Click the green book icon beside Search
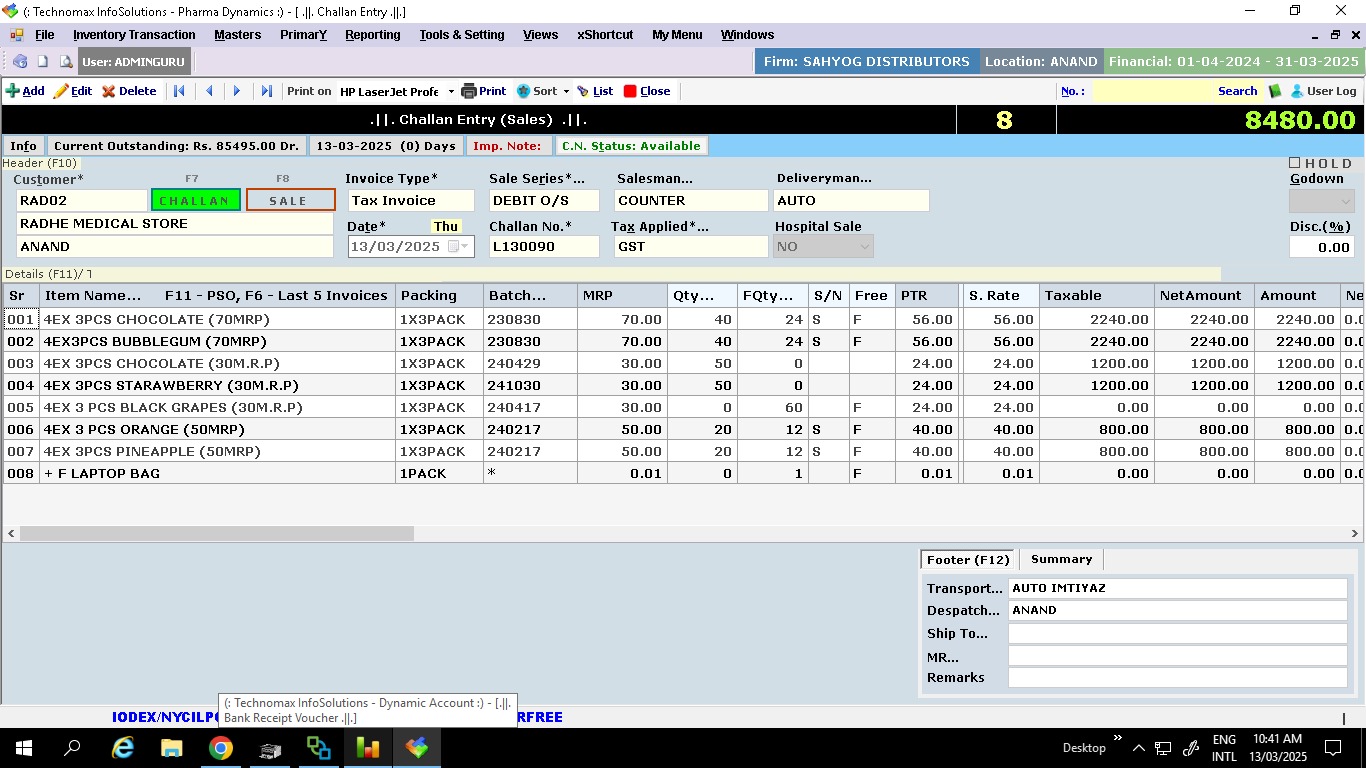The height and width of the screenshot is (768, 1366). tap(1275, 91)
